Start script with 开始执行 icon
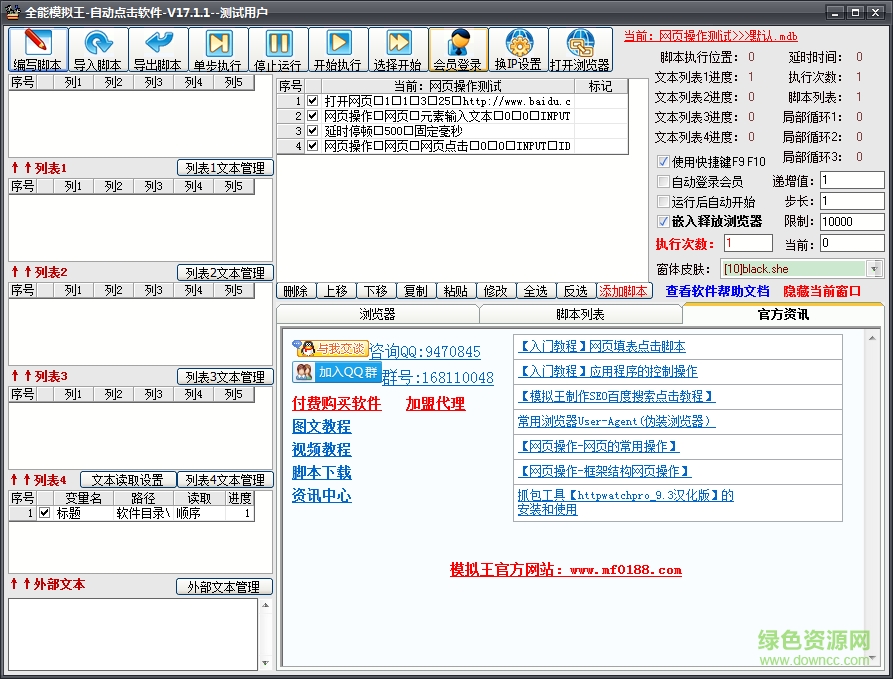 (338, 43)
